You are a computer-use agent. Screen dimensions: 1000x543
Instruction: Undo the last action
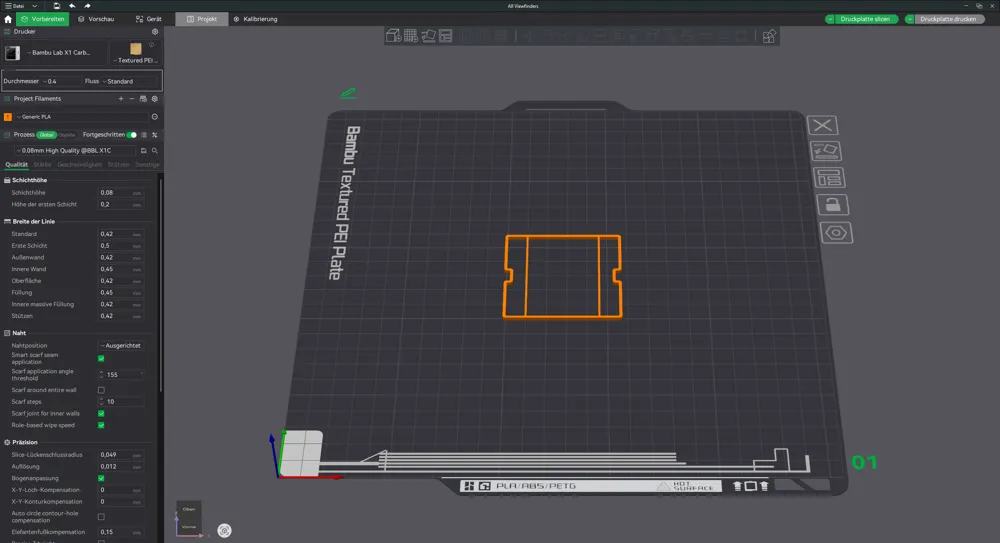(x=72, y=6)
